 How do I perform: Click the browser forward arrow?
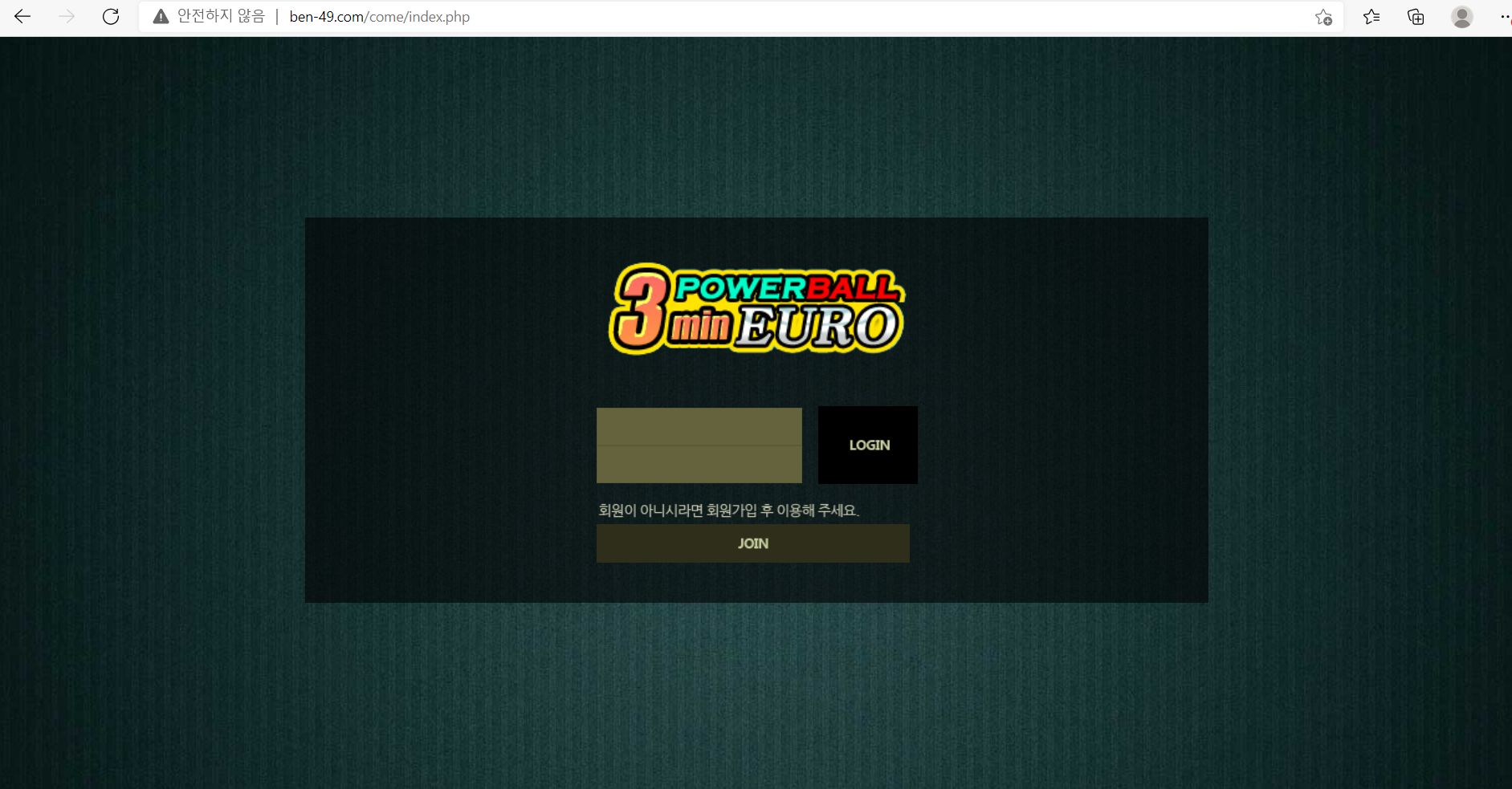[67, 16]
